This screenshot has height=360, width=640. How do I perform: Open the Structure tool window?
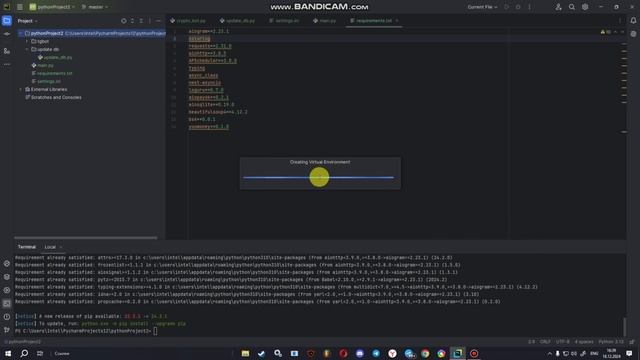click(x=7, y=51)
